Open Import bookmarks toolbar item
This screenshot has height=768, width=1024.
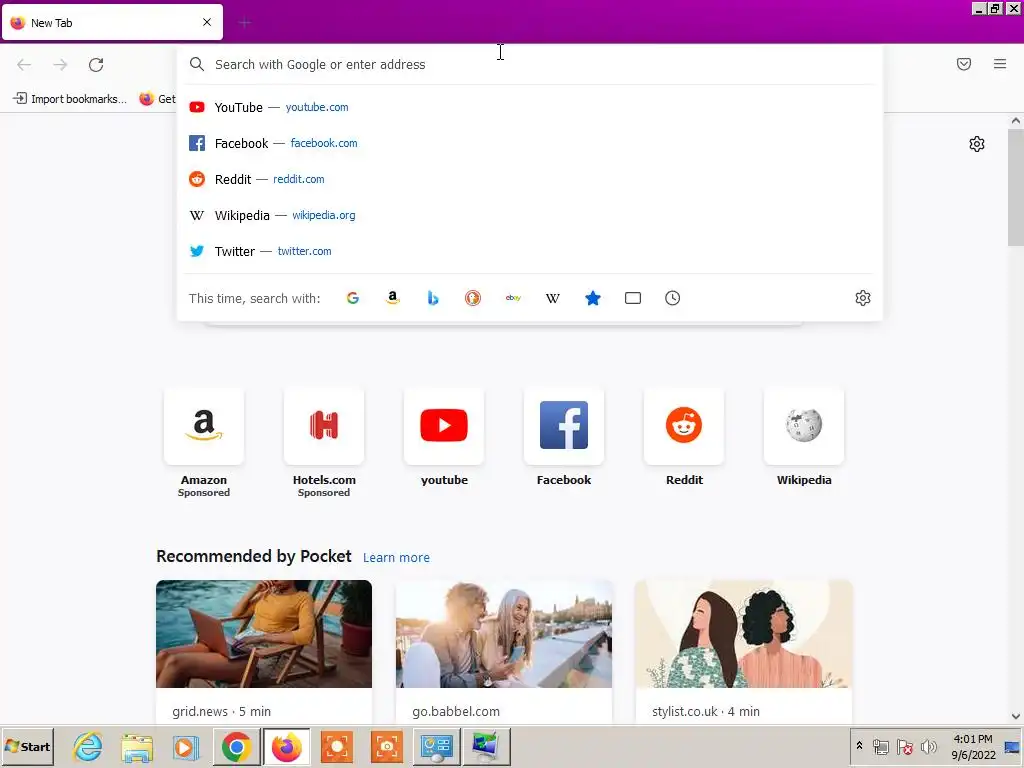coord(70,99)
